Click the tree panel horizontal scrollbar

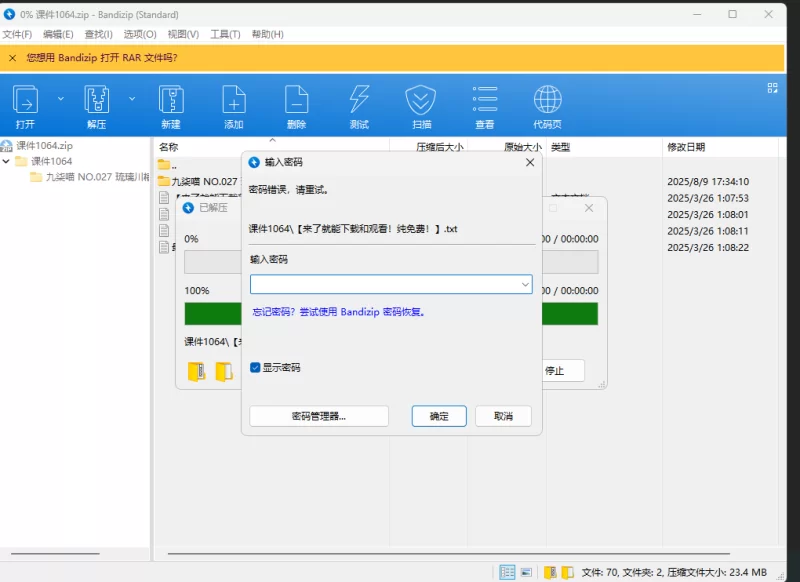(55, 553)
